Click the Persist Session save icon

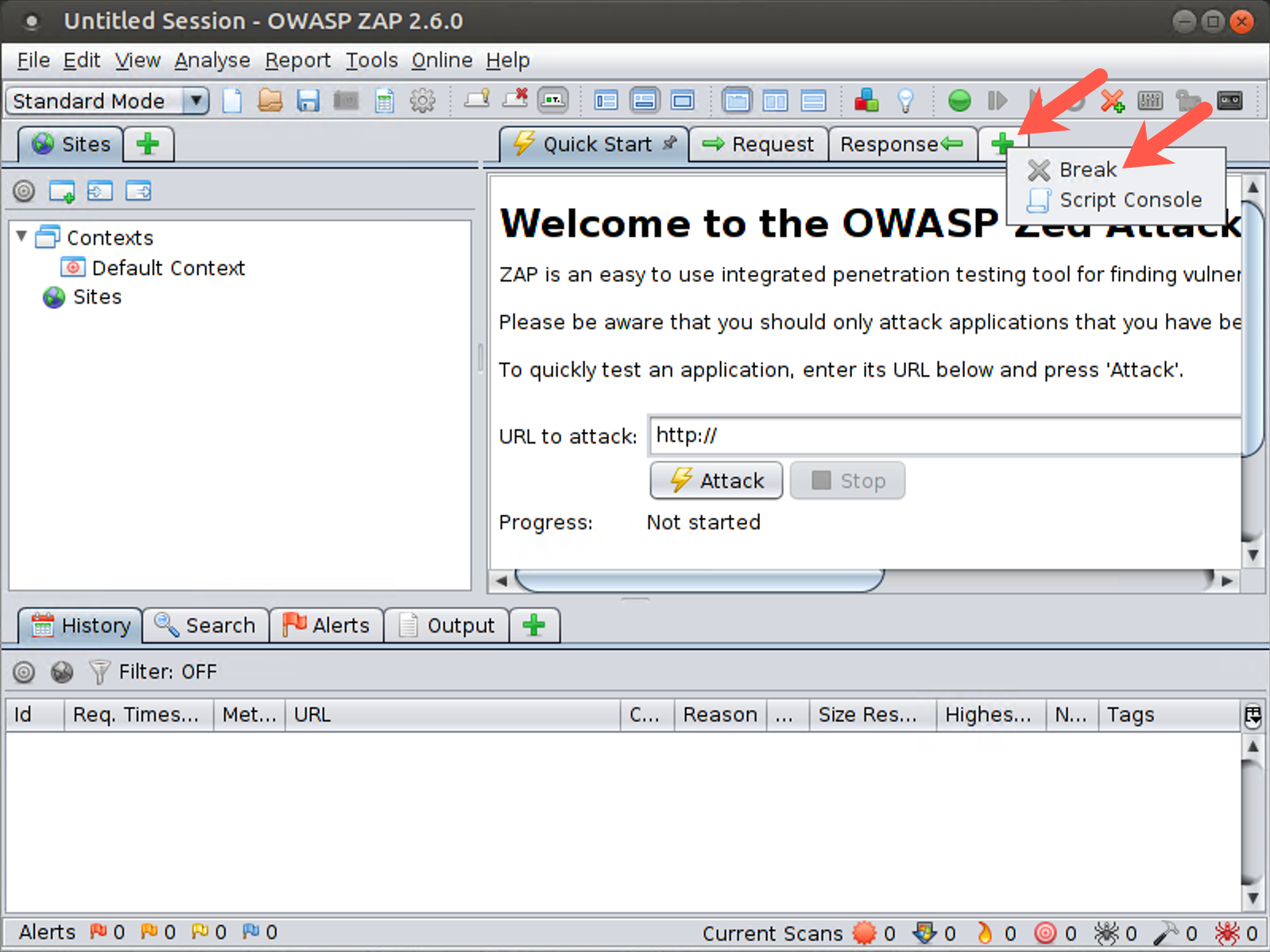(308, 101)
